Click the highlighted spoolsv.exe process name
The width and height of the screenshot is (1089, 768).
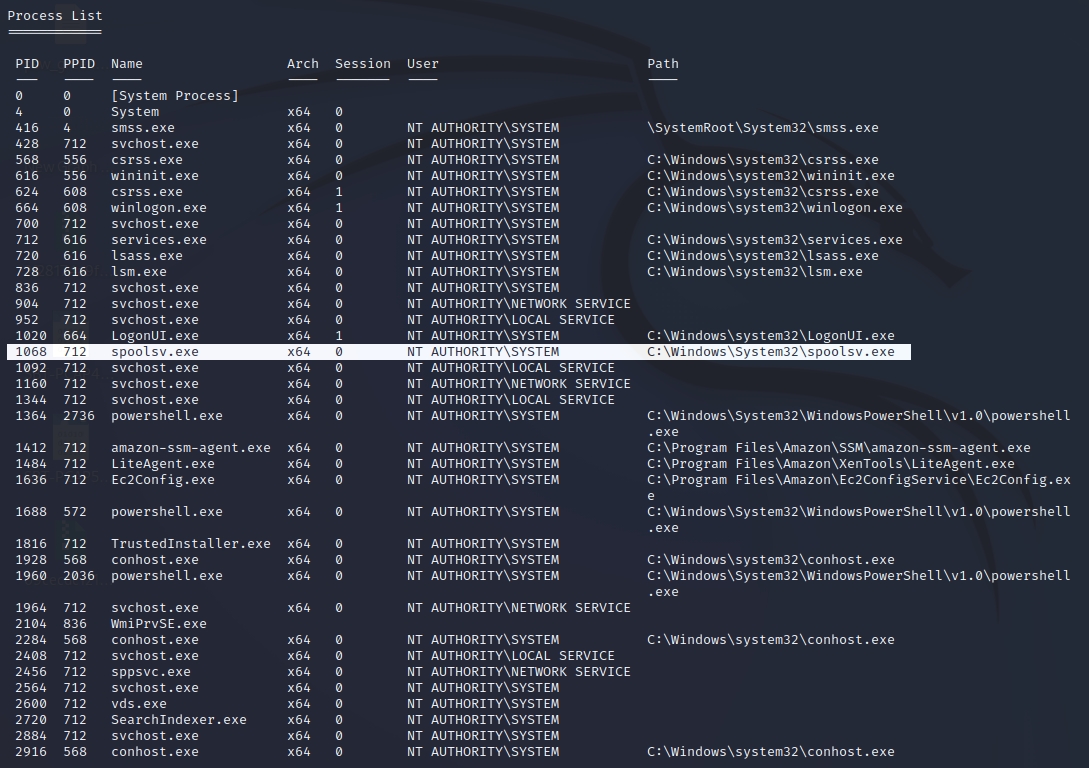[x=155, y=352]
